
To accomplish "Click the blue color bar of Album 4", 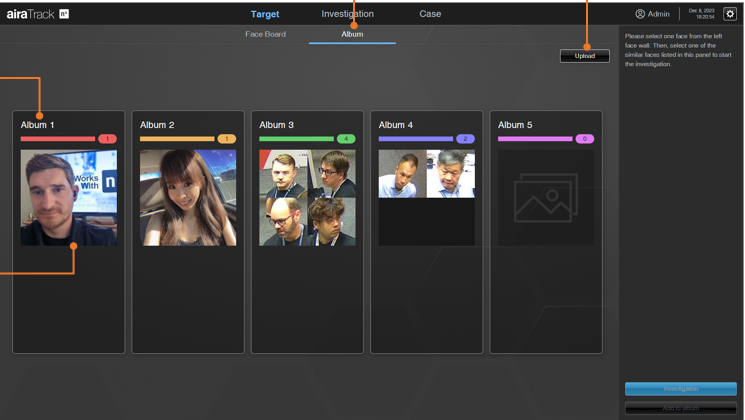I will 416,139.
